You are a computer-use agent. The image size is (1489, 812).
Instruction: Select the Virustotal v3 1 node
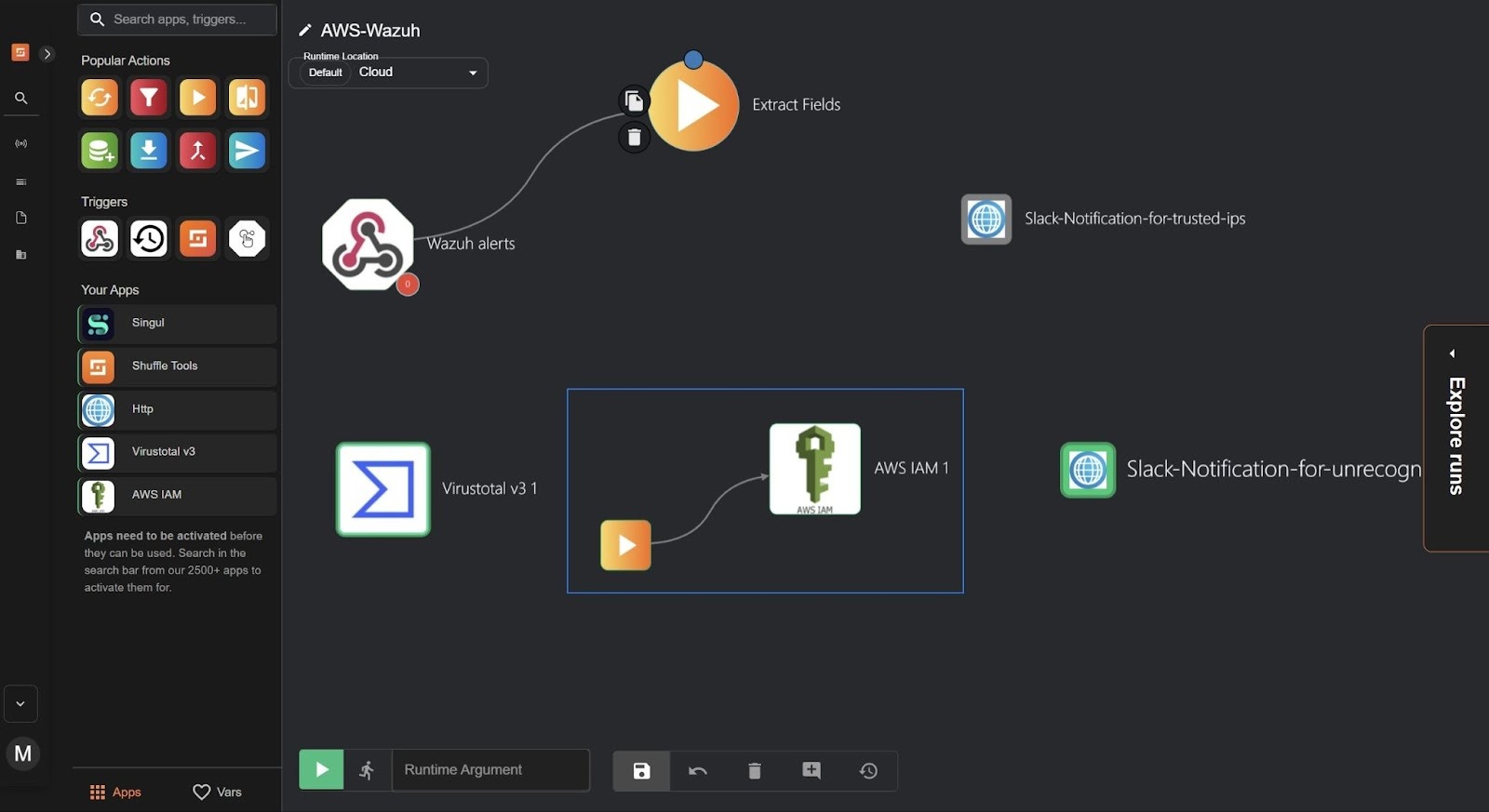[x=382, y=489]
